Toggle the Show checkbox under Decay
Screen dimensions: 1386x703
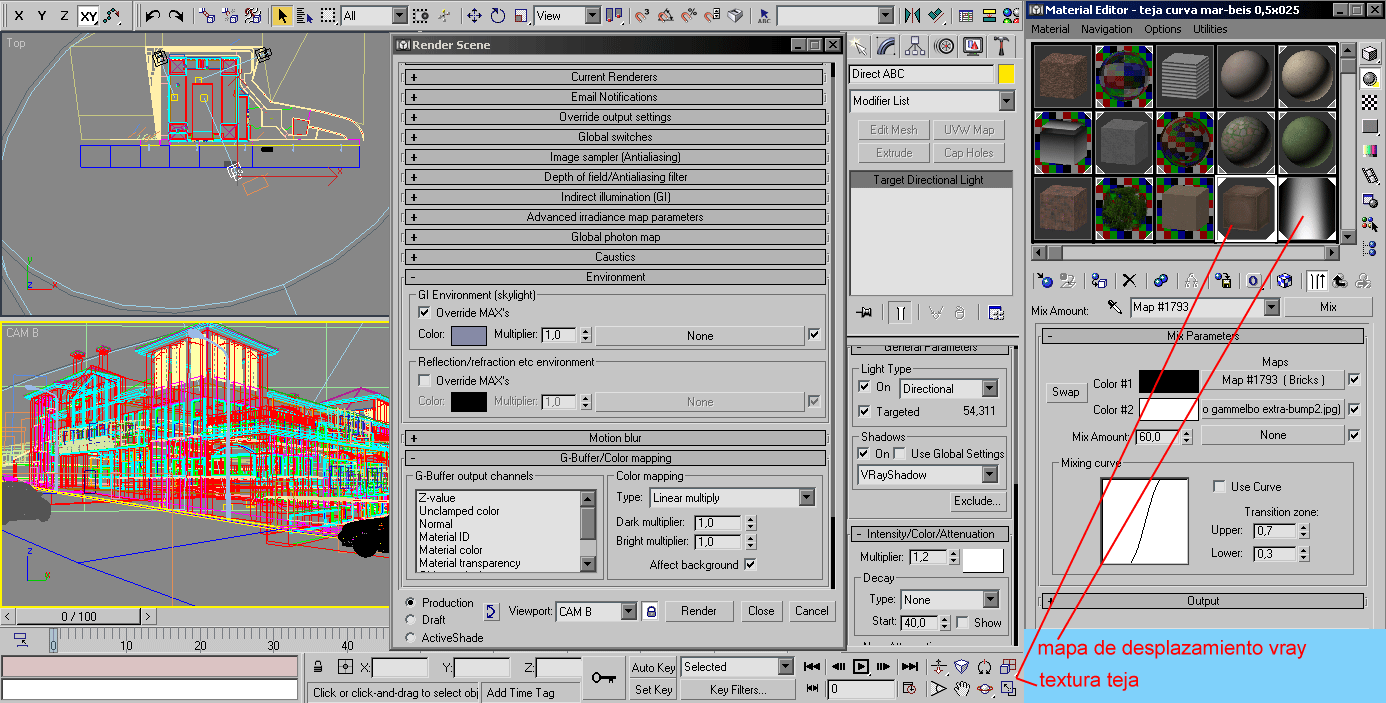pos(962,622)
